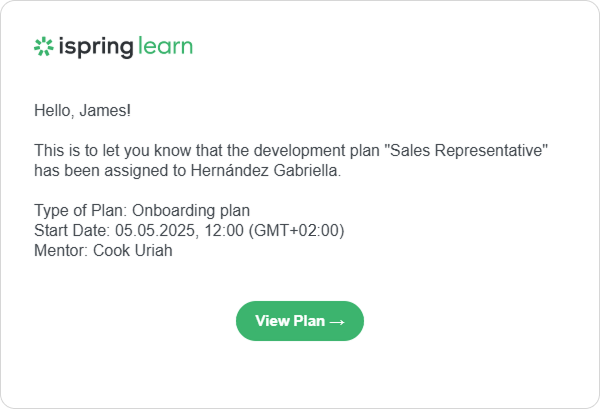The height and width of the screenshot is (409, 600).
Task: Click the arrow inside View Plan button
Action: click(337, 321)
